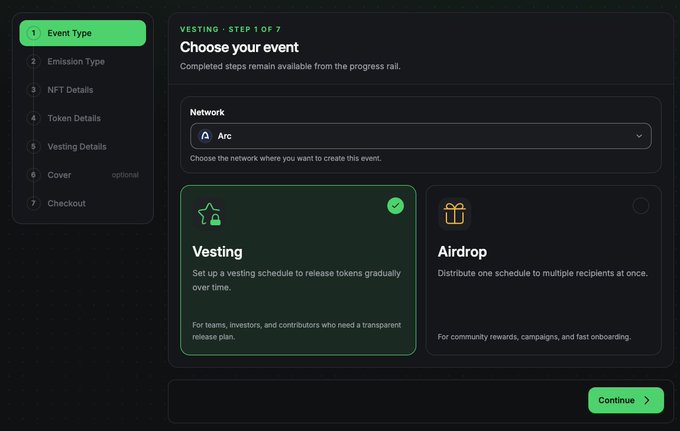Click the 'For community rewards, campaigns' note
This screenshot has height=431, width=680.
[x=534, y=337]
